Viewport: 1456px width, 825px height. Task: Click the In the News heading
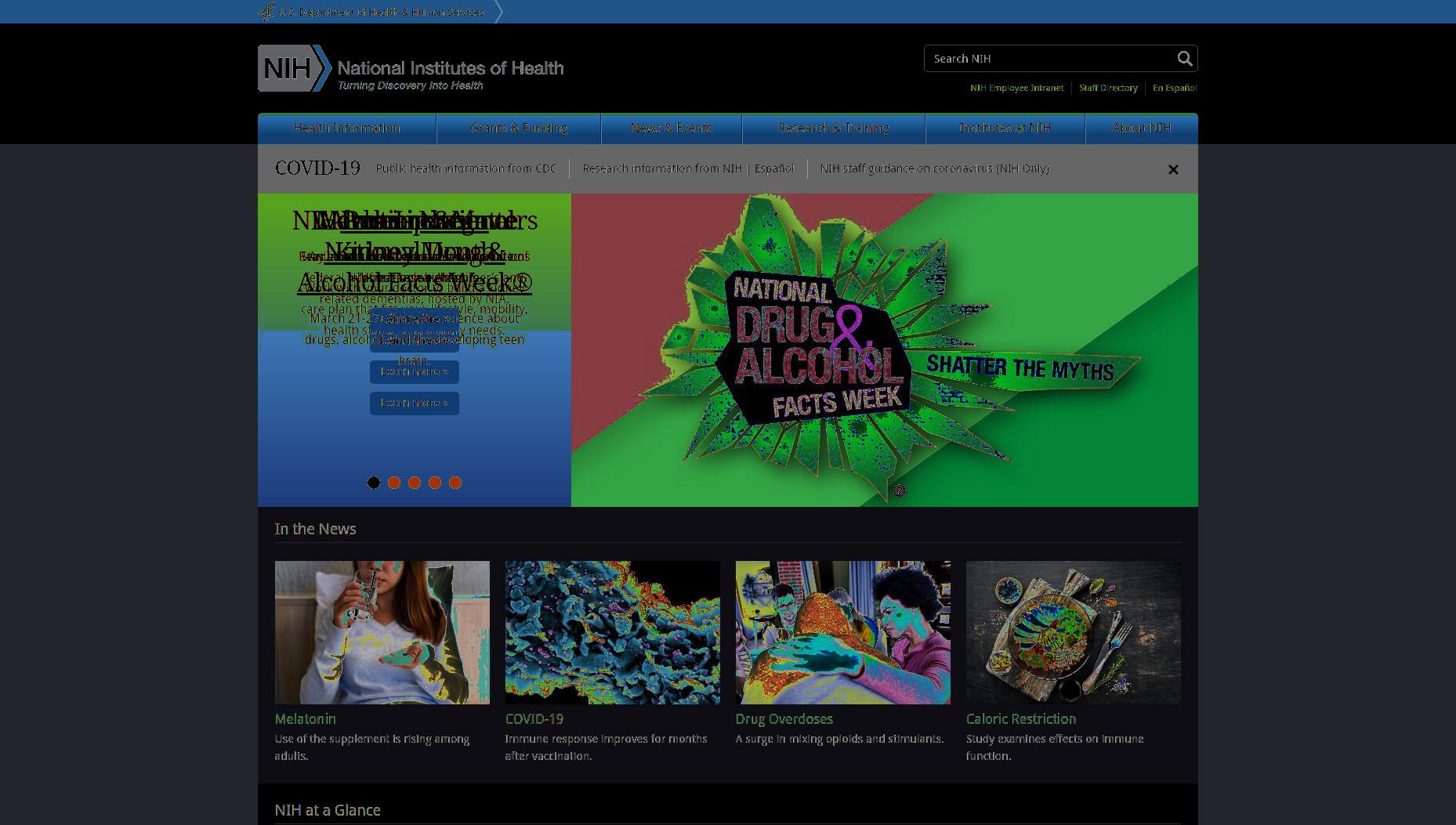(x=315, y=529)
